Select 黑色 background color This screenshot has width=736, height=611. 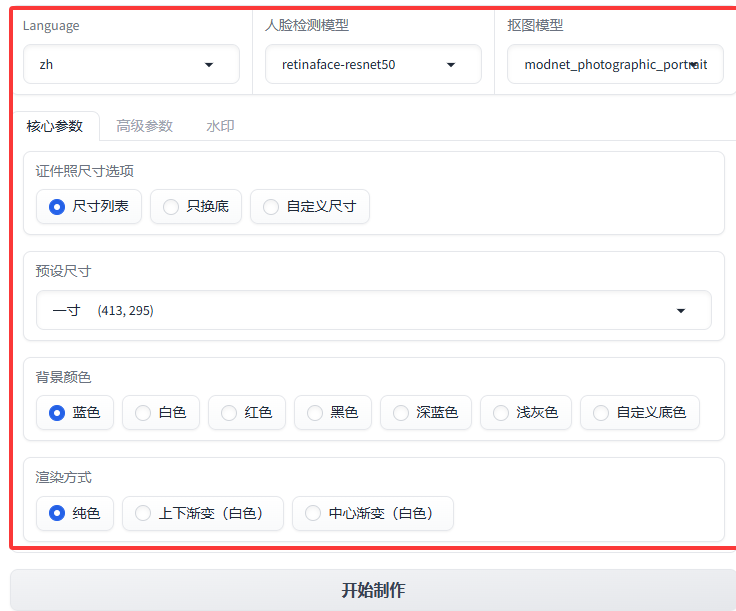[333, 412]
